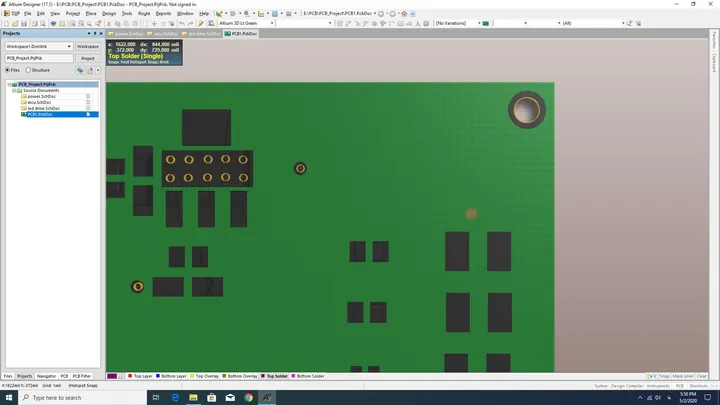
Task: Select the Files radio button
Action: pyautogui.click(x=7, y=70)
